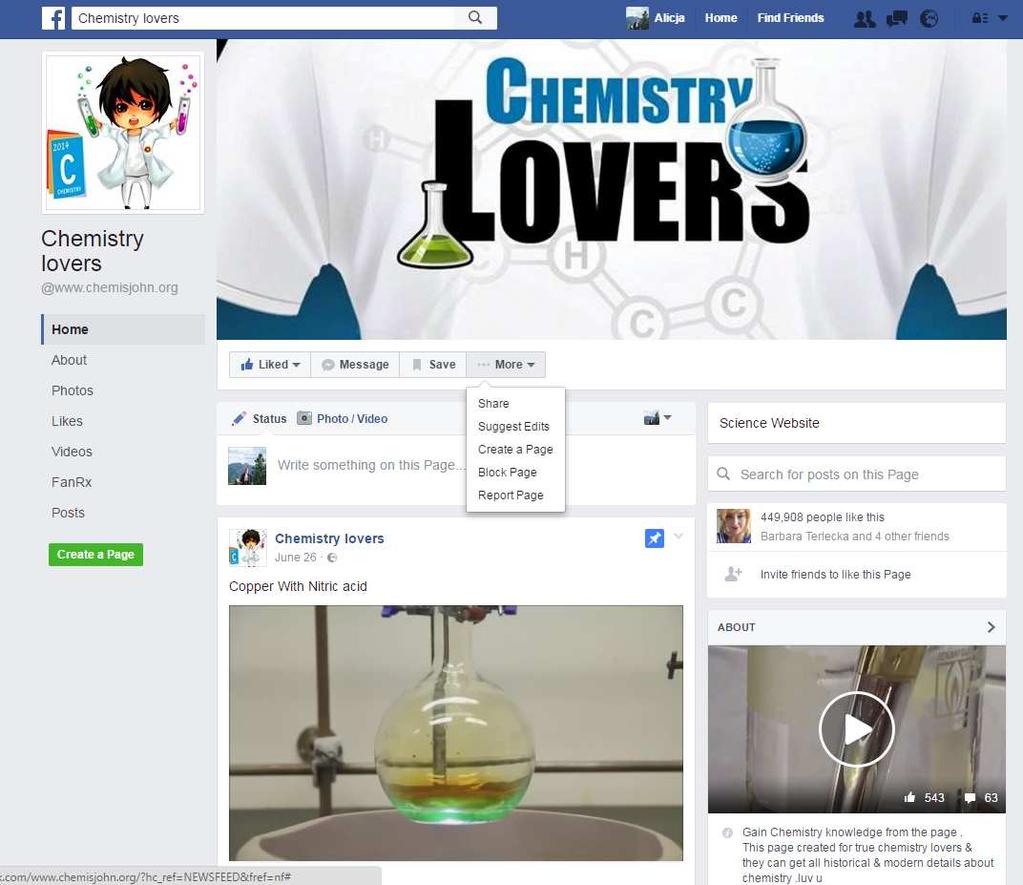Open Chemistry lovers post author link
Image resolution: width=1023 pixels, height=885 pixels.
[329, 538]
